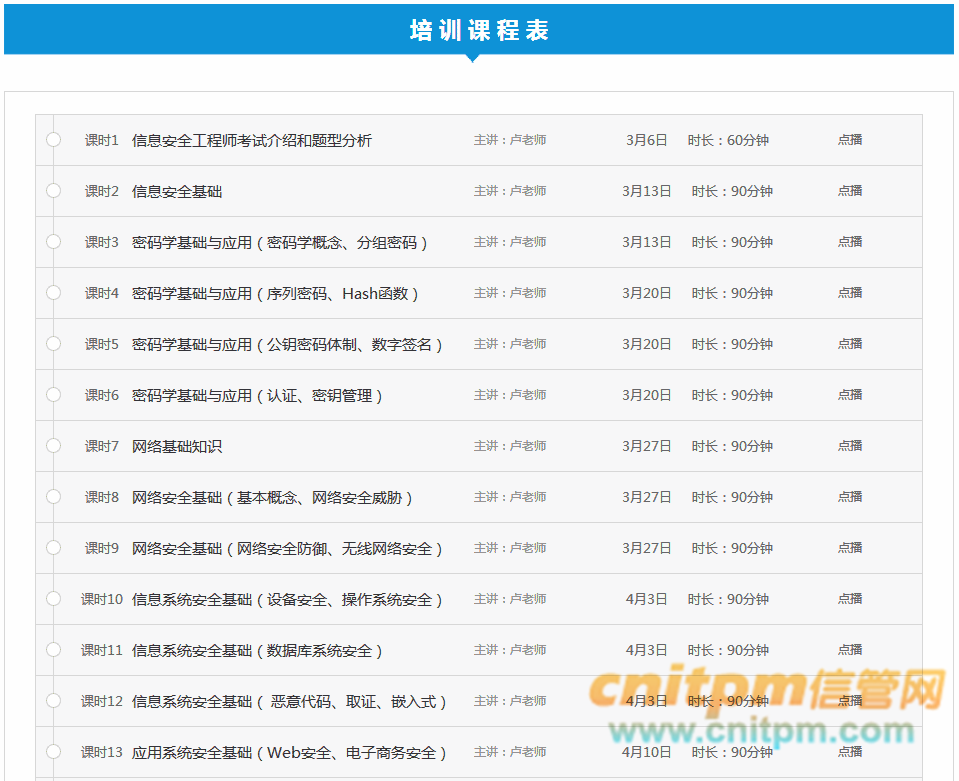The image size is (959, 781).
Task: Click the circle marker beside 课时1
Action: 54,140
